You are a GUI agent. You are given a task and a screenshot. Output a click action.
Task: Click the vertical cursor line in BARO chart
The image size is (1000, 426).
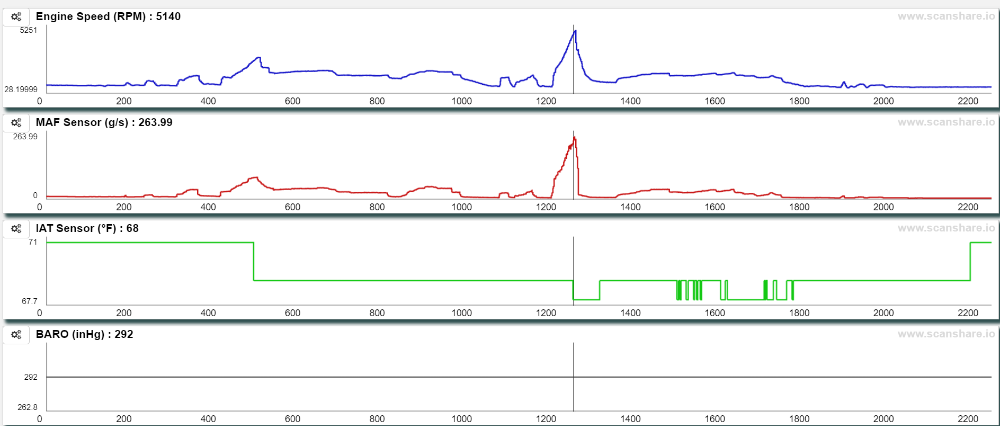[x=573, y=377]
